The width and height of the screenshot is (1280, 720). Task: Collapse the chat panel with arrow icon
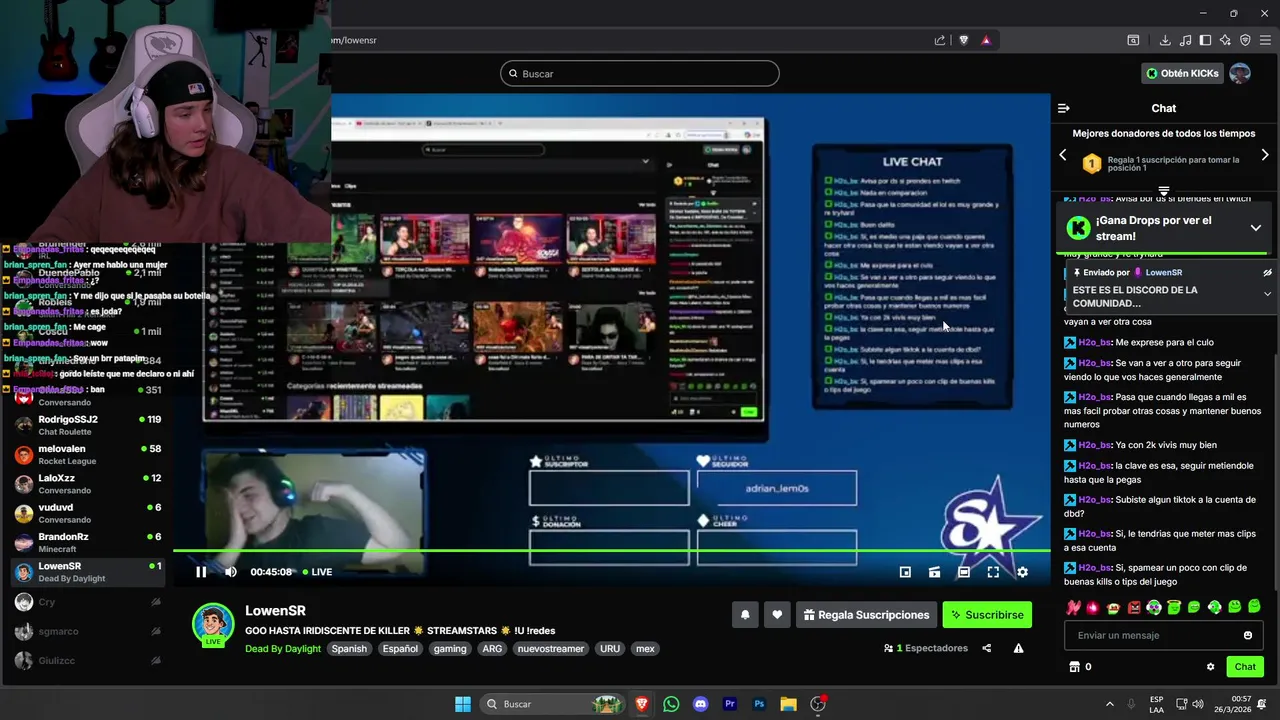[1064, 108]
